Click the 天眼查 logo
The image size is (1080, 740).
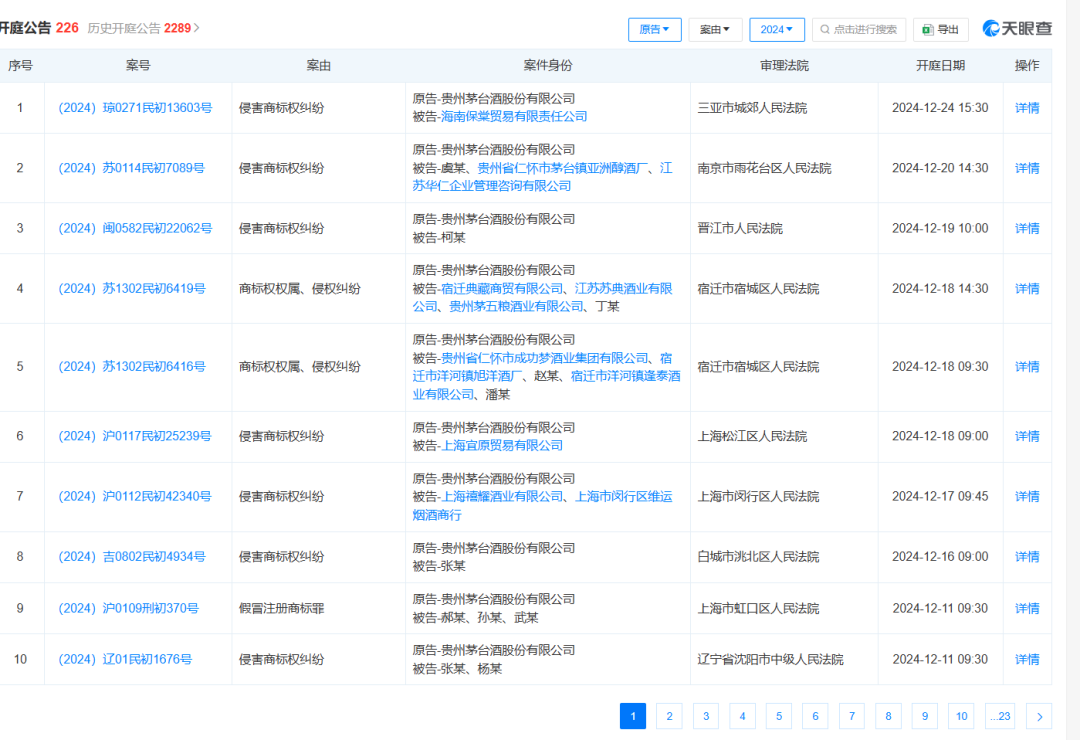(x=1017, y=28)
